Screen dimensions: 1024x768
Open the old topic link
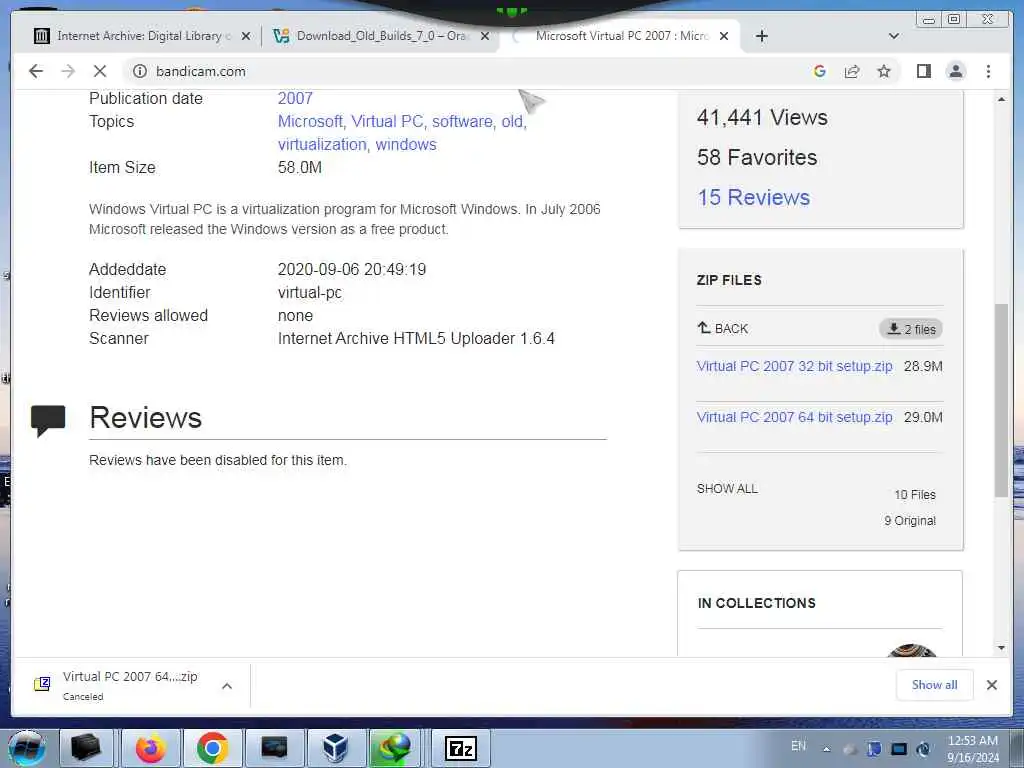coord(512,121)
